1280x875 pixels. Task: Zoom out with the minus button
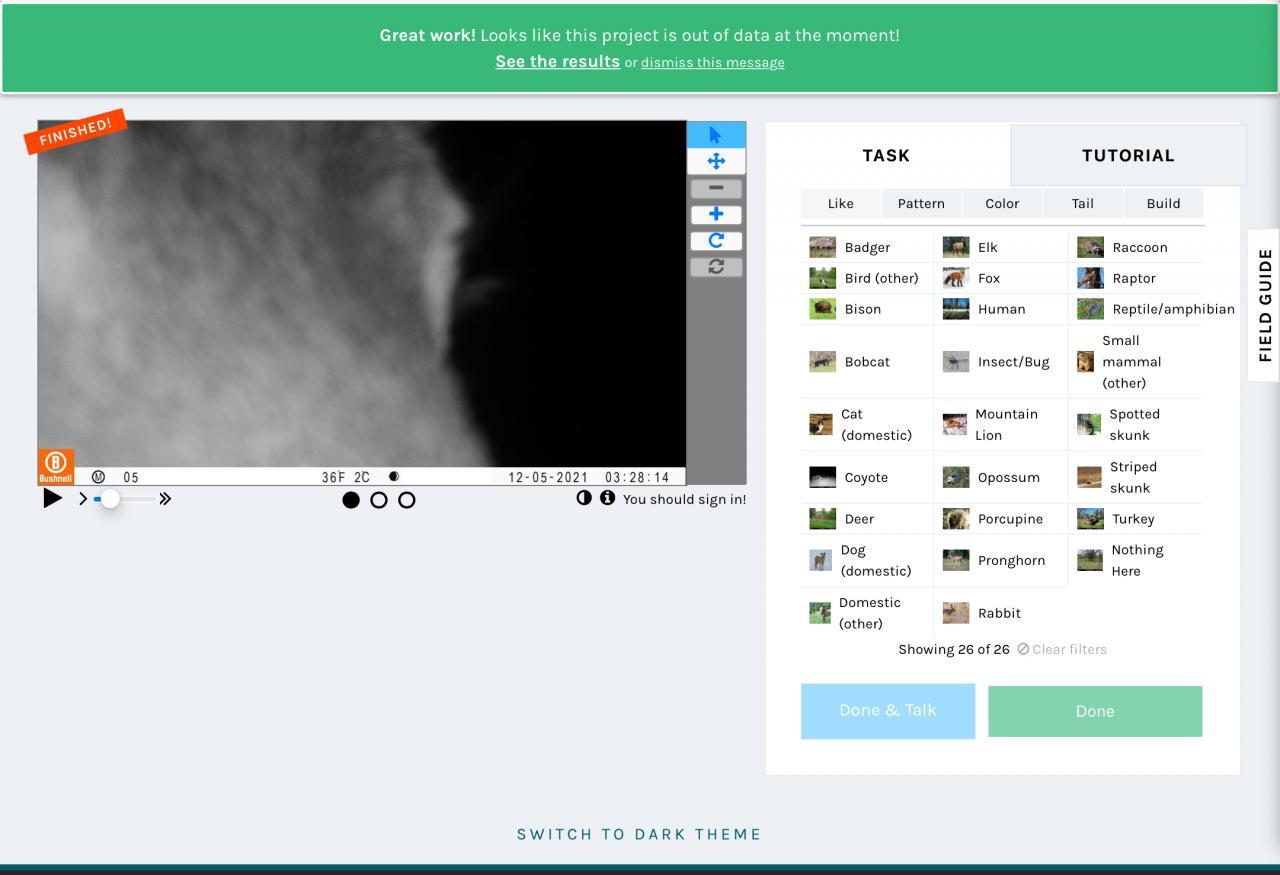(x=716, y=188)
